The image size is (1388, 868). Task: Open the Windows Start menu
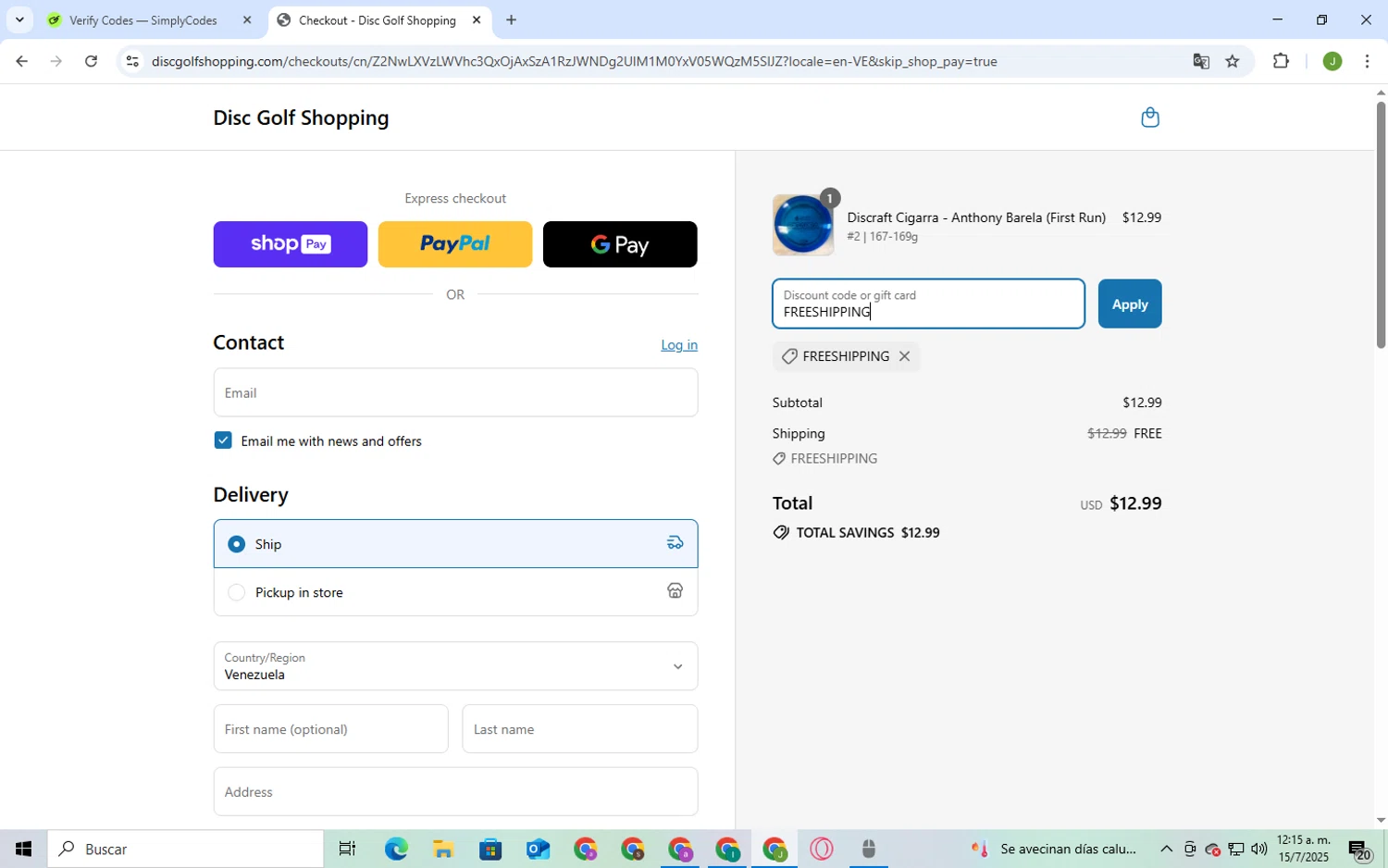pos(23,849)
